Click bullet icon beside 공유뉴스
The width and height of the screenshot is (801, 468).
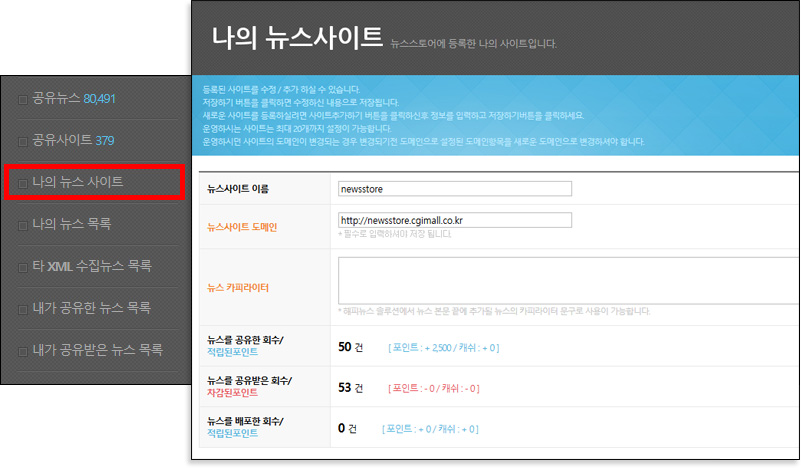point(22,100)
